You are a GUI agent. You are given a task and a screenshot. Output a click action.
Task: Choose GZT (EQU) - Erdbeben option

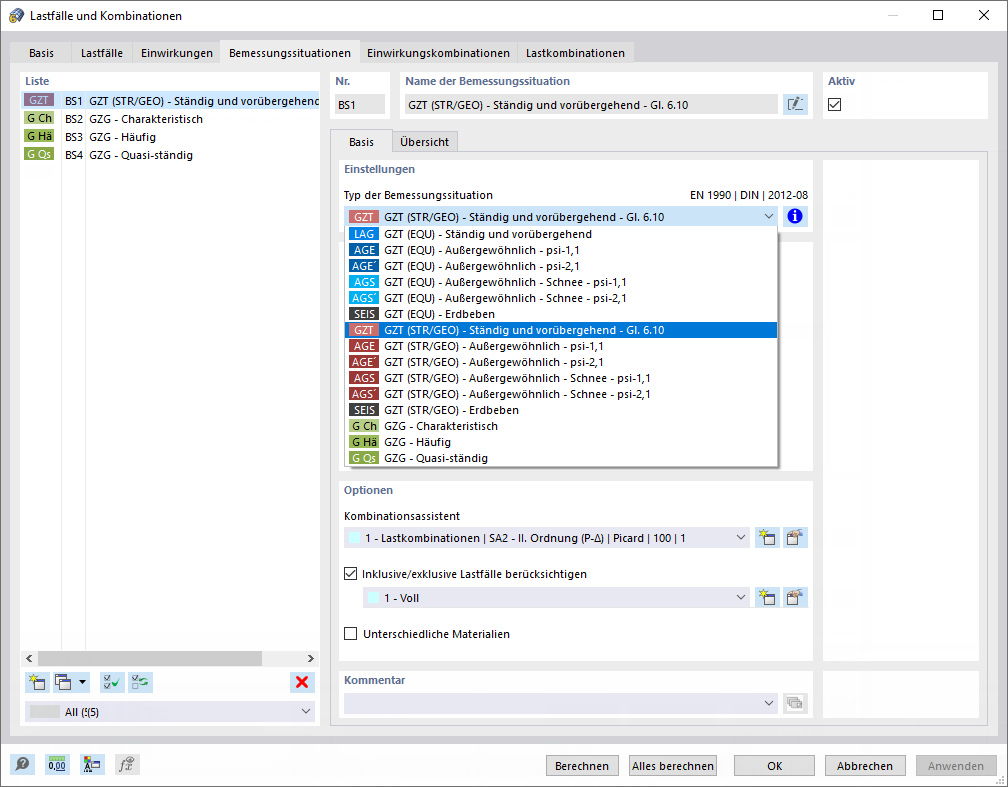coord(561,314)
